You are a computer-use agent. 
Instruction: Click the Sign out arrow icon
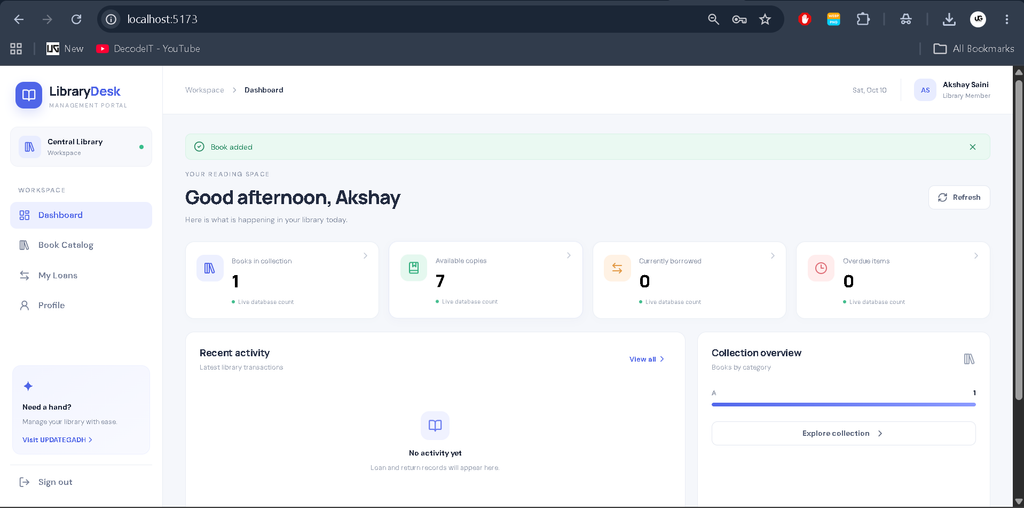24,482
